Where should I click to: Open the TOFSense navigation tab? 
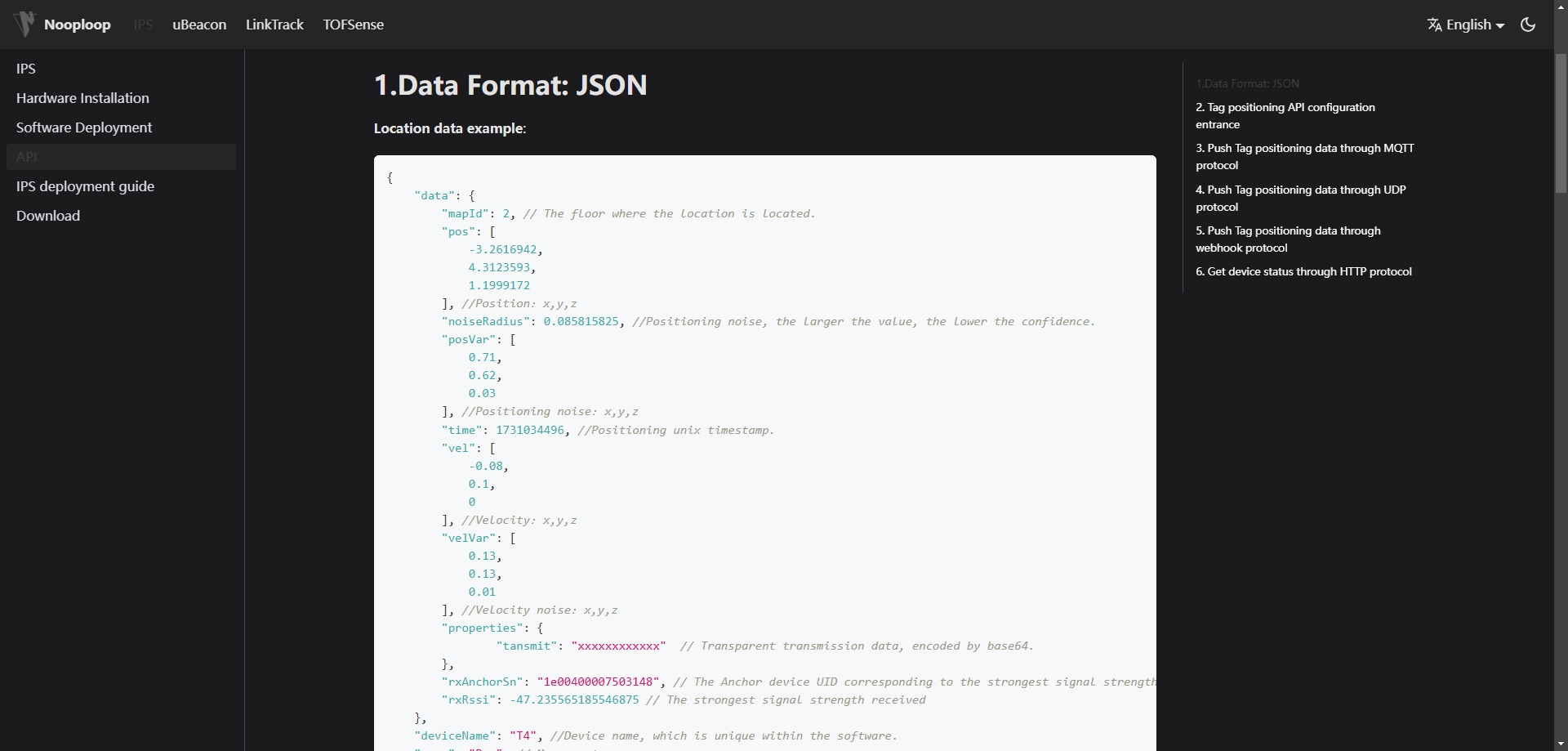[353, 25]
